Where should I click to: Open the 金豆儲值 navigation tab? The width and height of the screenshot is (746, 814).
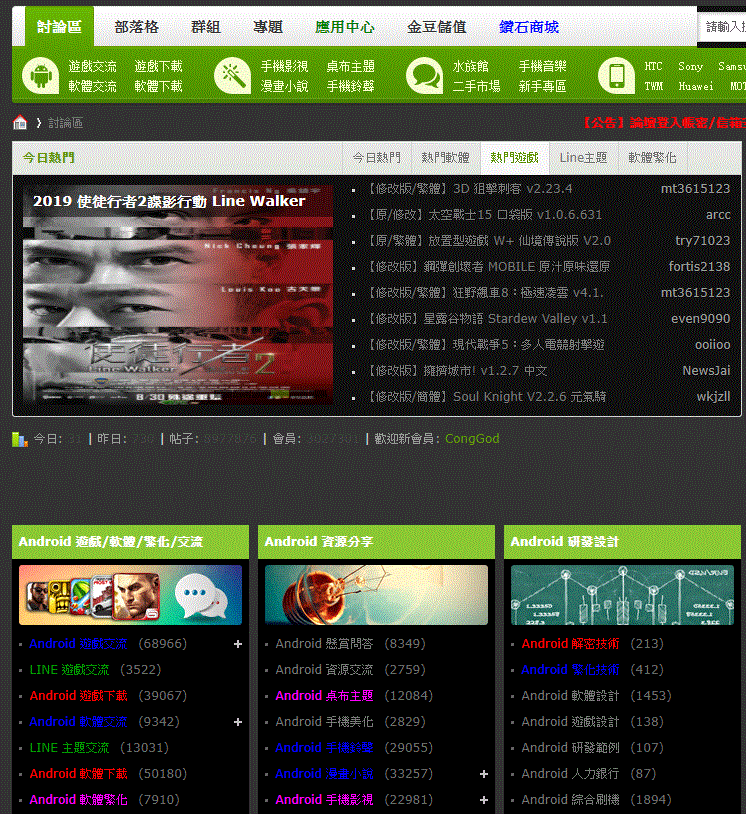437,27
